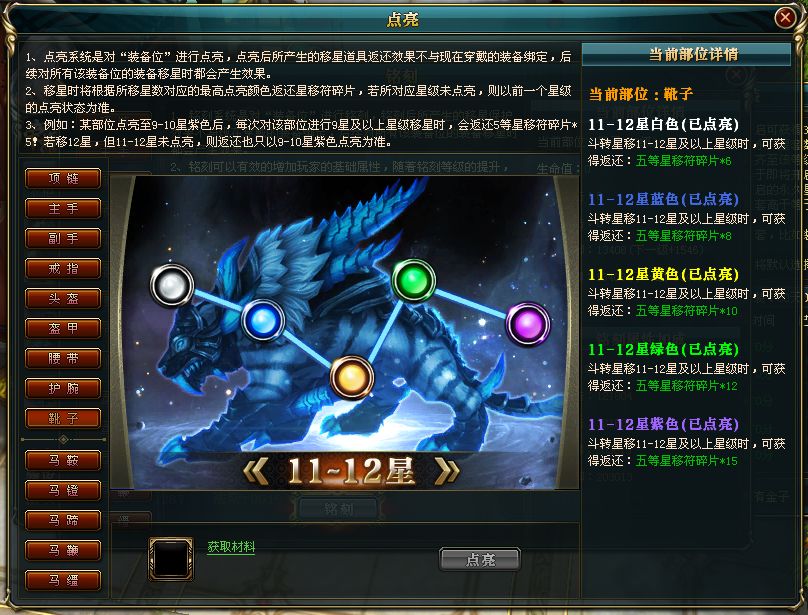Click the 获取材料 link
Screen dimensions: 808x615
[231, 547]
